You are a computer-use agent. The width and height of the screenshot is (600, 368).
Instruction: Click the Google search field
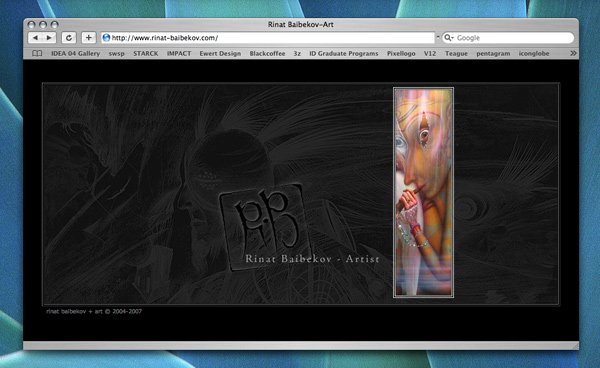click(508, 37)
